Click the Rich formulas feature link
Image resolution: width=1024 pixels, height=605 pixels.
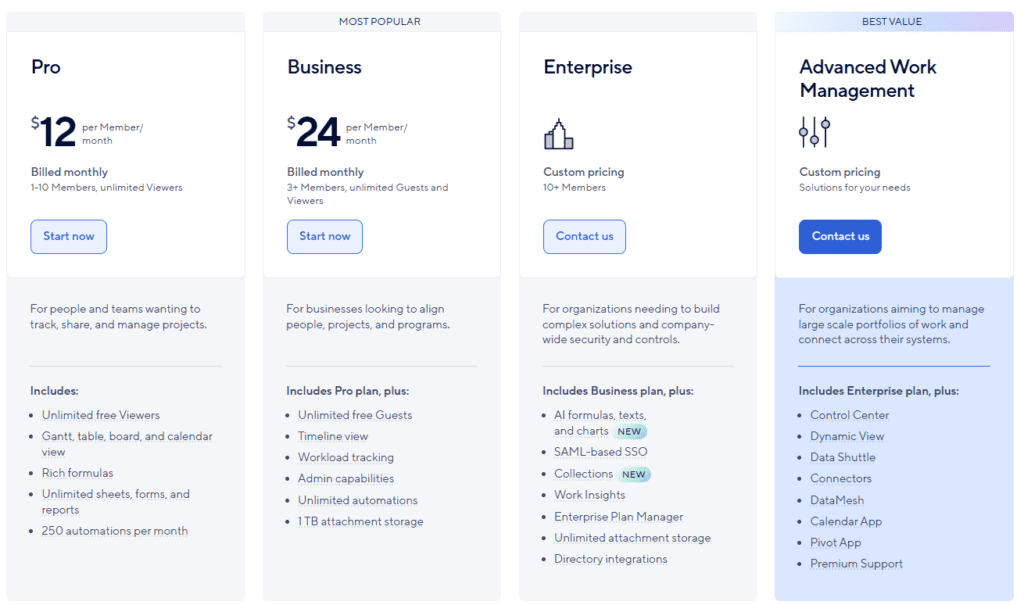click(77, 472)
